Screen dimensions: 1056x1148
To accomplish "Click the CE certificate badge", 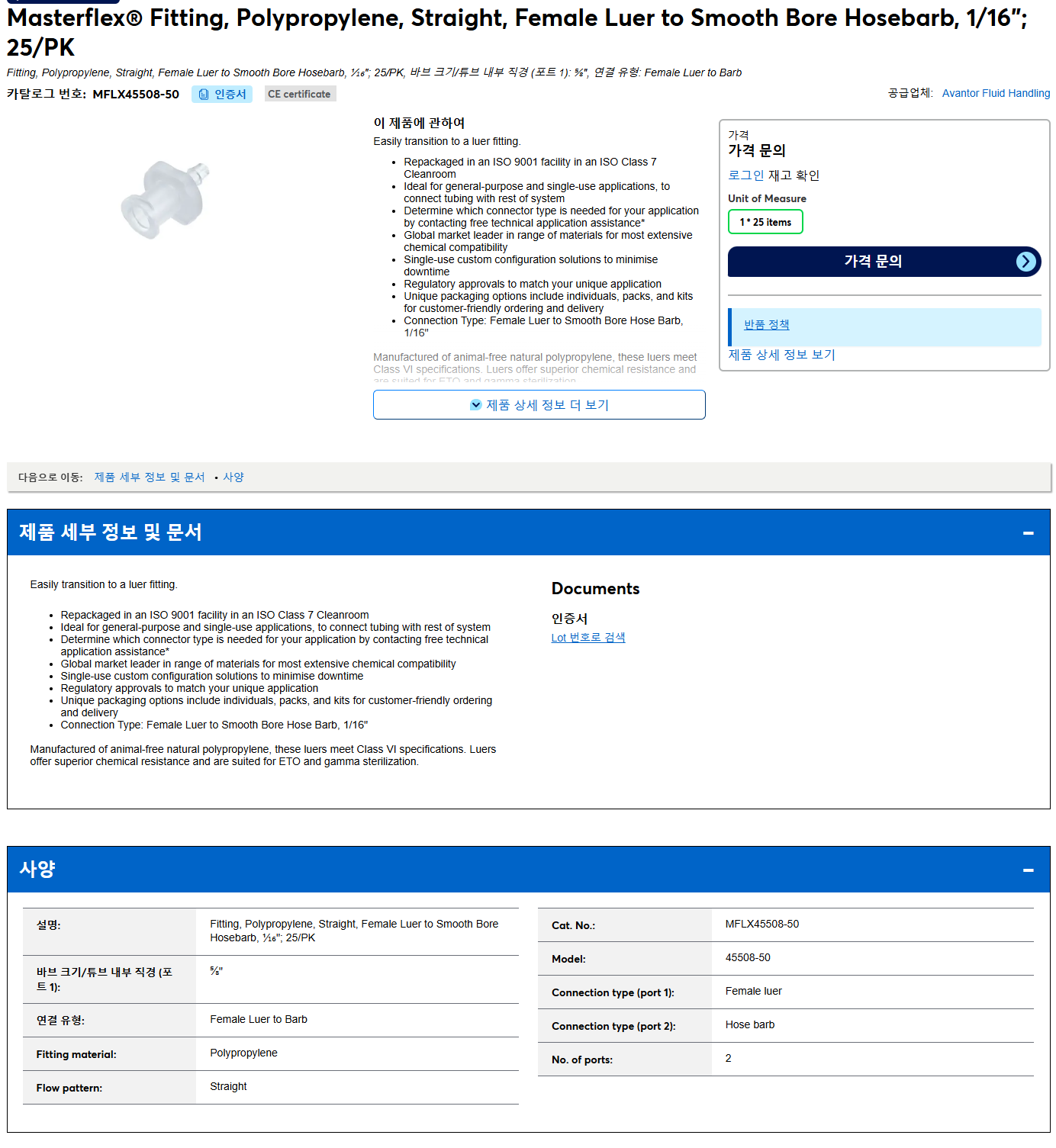I will [x=300, y=95].
